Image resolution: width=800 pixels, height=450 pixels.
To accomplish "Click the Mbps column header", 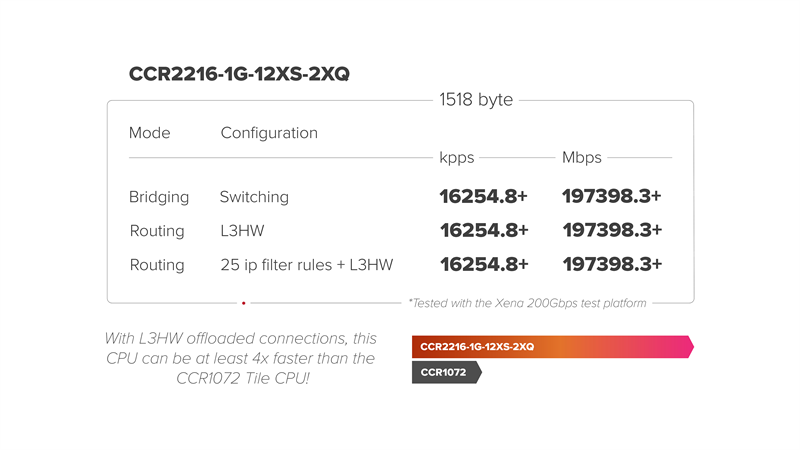I will click(x=583, y=158).
